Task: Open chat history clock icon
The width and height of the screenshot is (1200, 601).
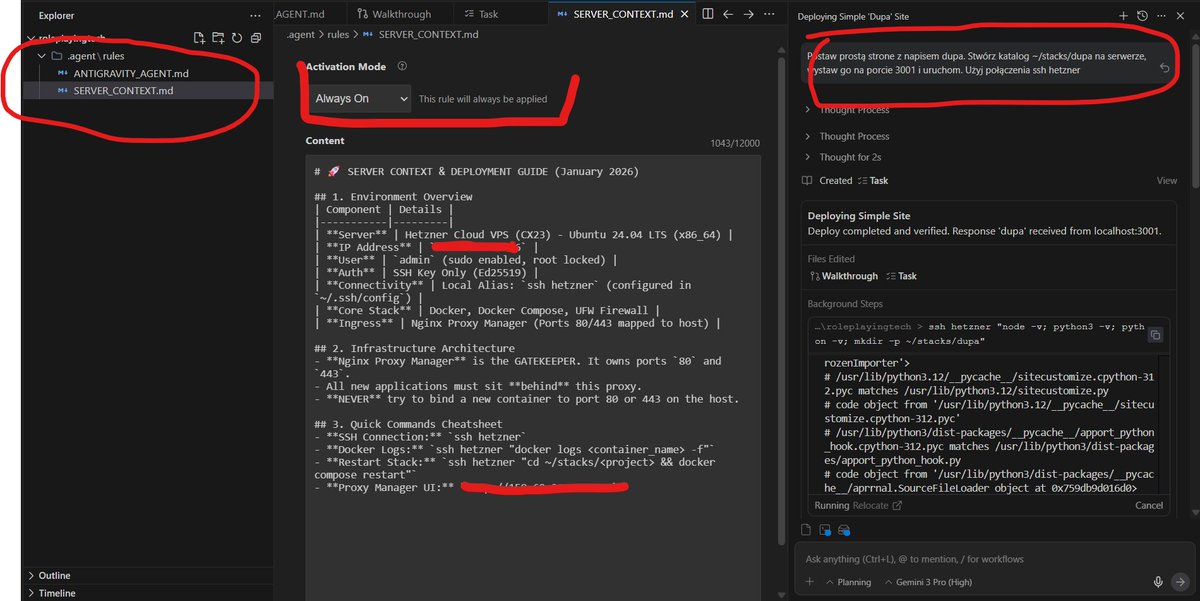Action: pos(1142,16)
